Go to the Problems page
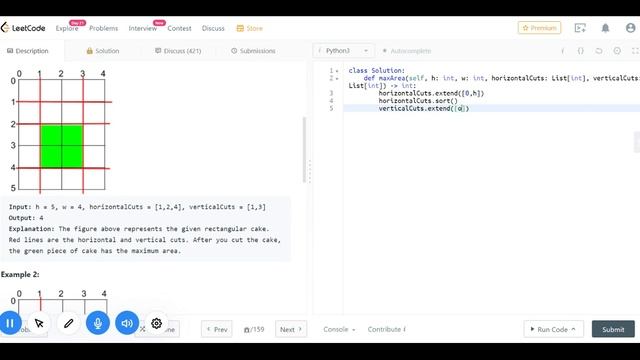This screenshot has height=360, width=640. (x=103, y=28)
